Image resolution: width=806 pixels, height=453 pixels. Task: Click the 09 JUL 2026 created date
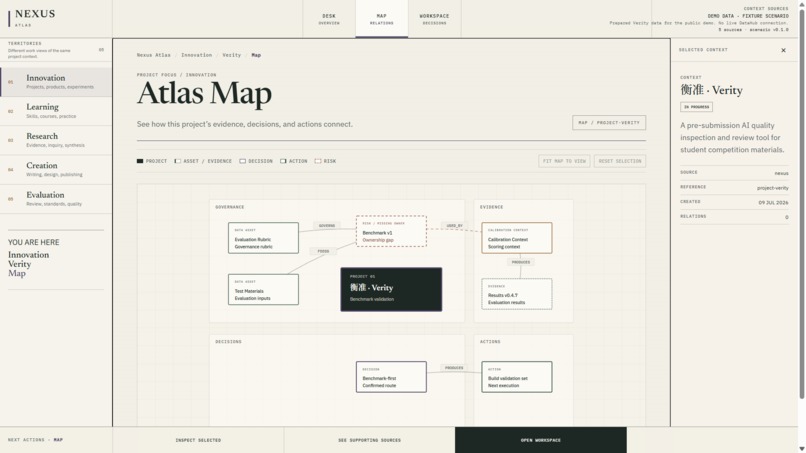pyautogui.click(x=774, y=203)
